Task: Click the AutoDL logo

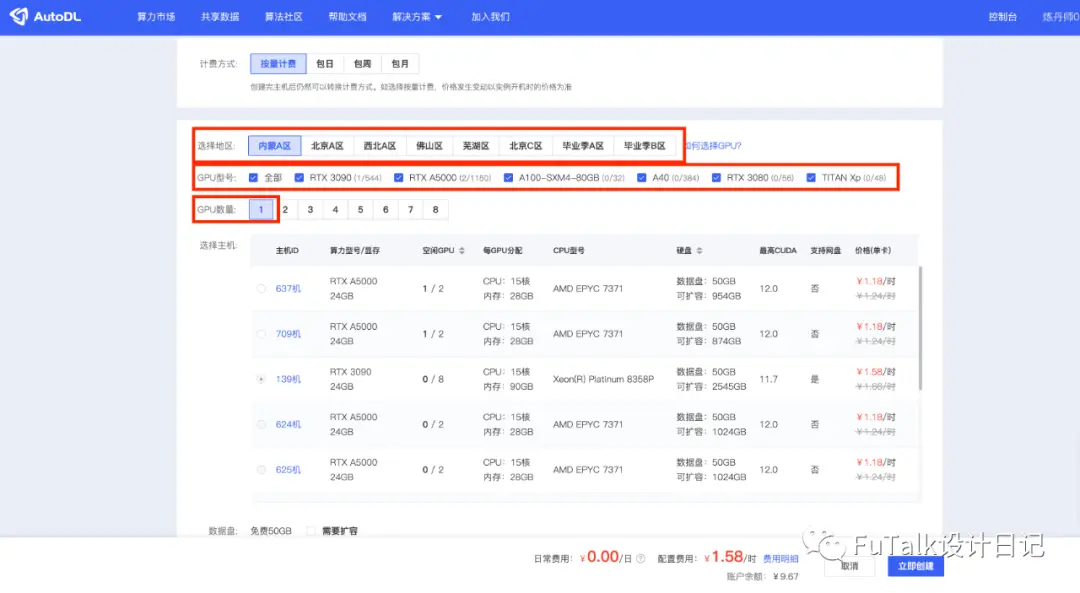Action: click(45, 17)
